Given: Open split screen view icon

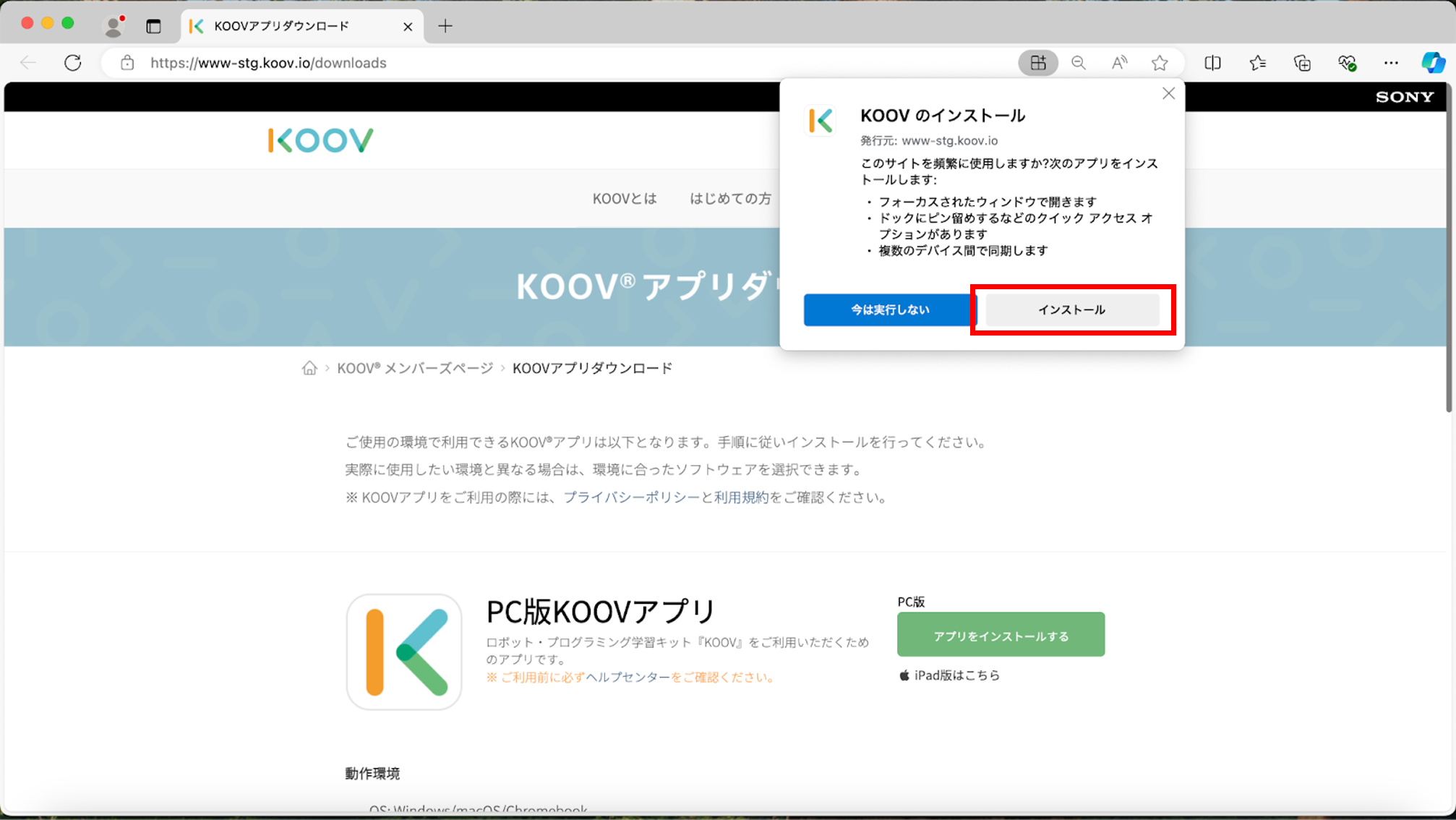Looking at the screenshot, I should click(1212, 63).
